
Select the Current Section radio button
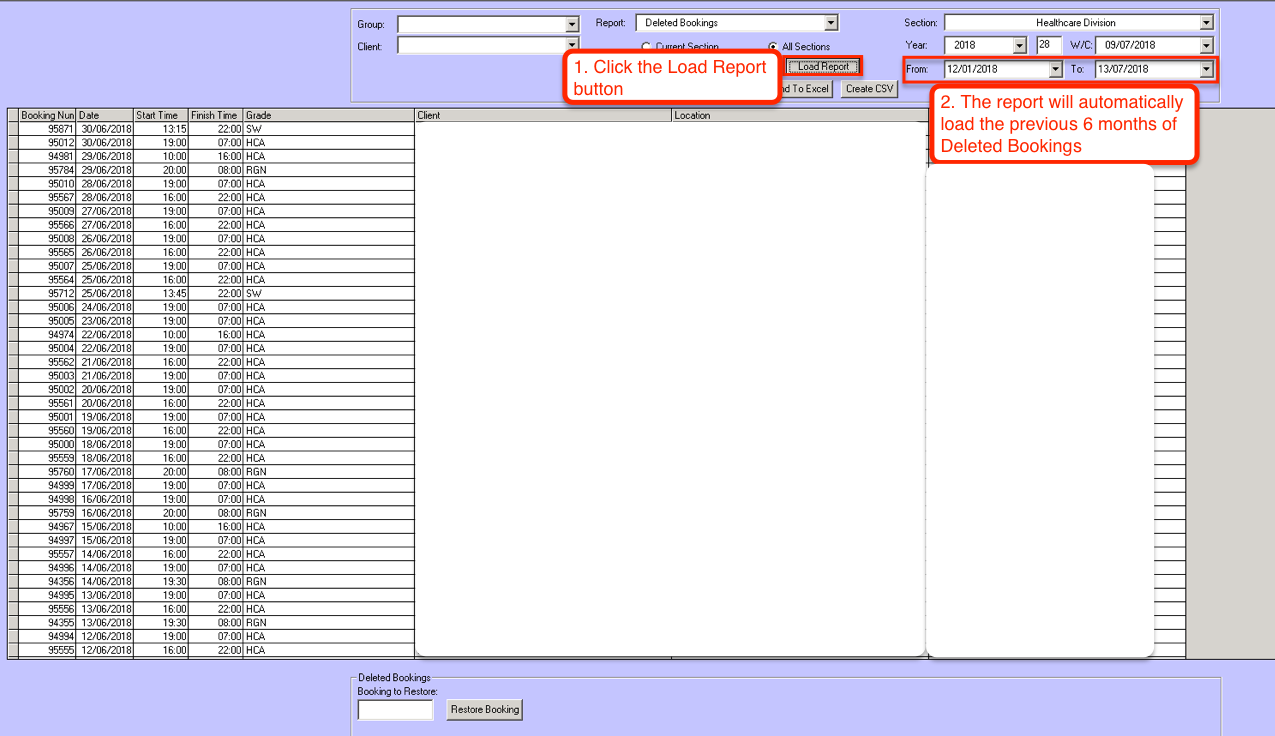[x=646, y=47]
